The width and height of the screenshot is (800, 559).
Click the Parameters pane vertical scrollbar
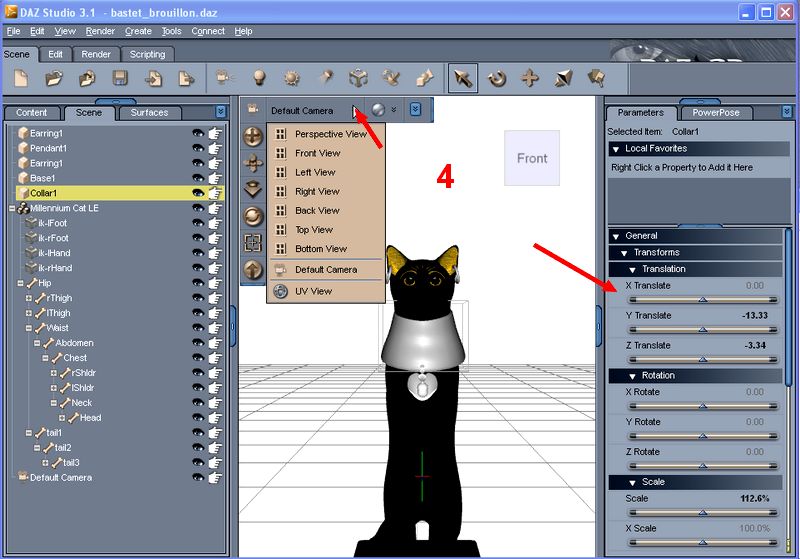[x=790, y=306]
